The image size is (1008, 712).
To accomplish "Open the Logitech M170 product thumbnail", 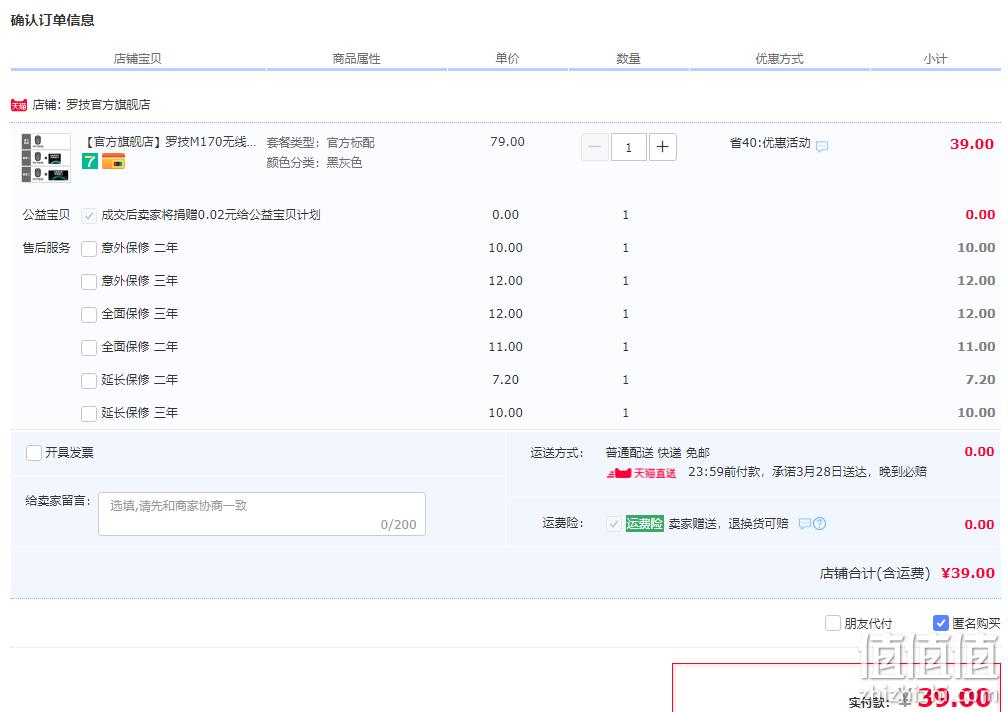I will [x=46, y=158].
